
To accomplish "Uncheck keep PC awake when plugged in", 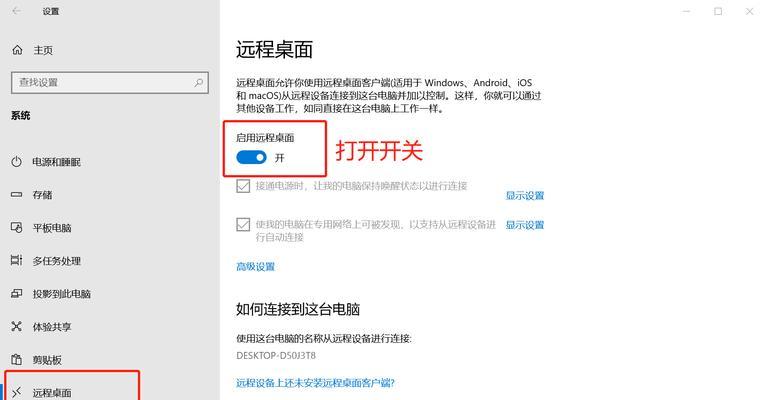I will click(243, 186).
